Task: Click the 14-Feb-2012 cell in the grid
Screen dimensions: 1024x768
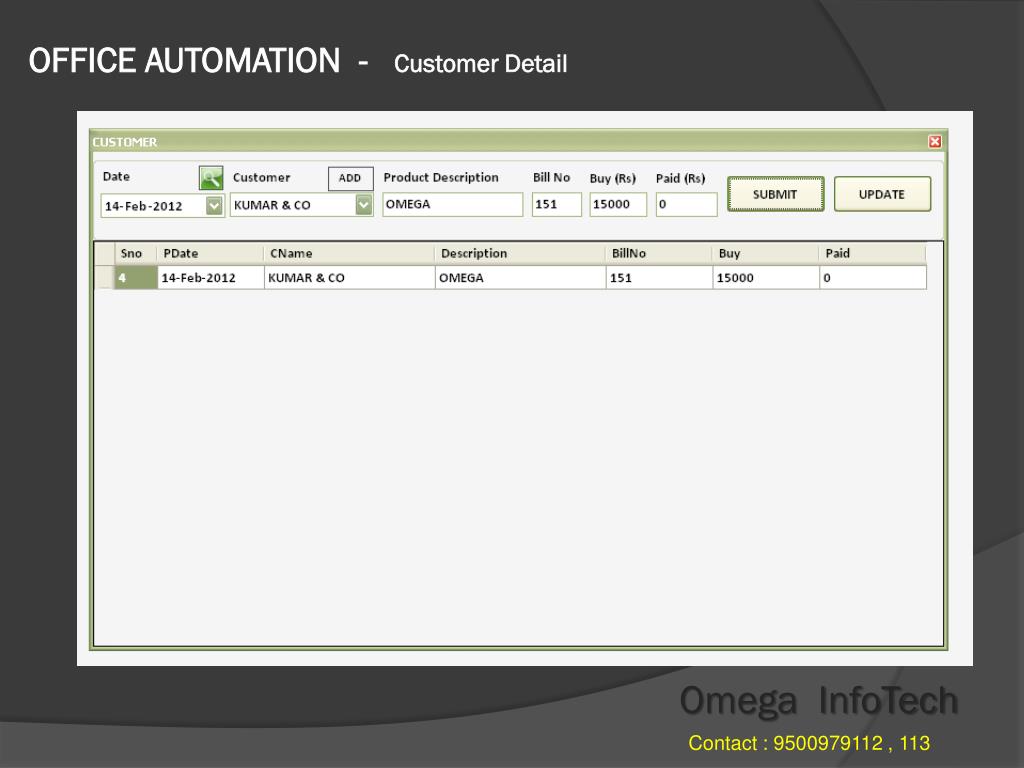Action: (211, 278)
